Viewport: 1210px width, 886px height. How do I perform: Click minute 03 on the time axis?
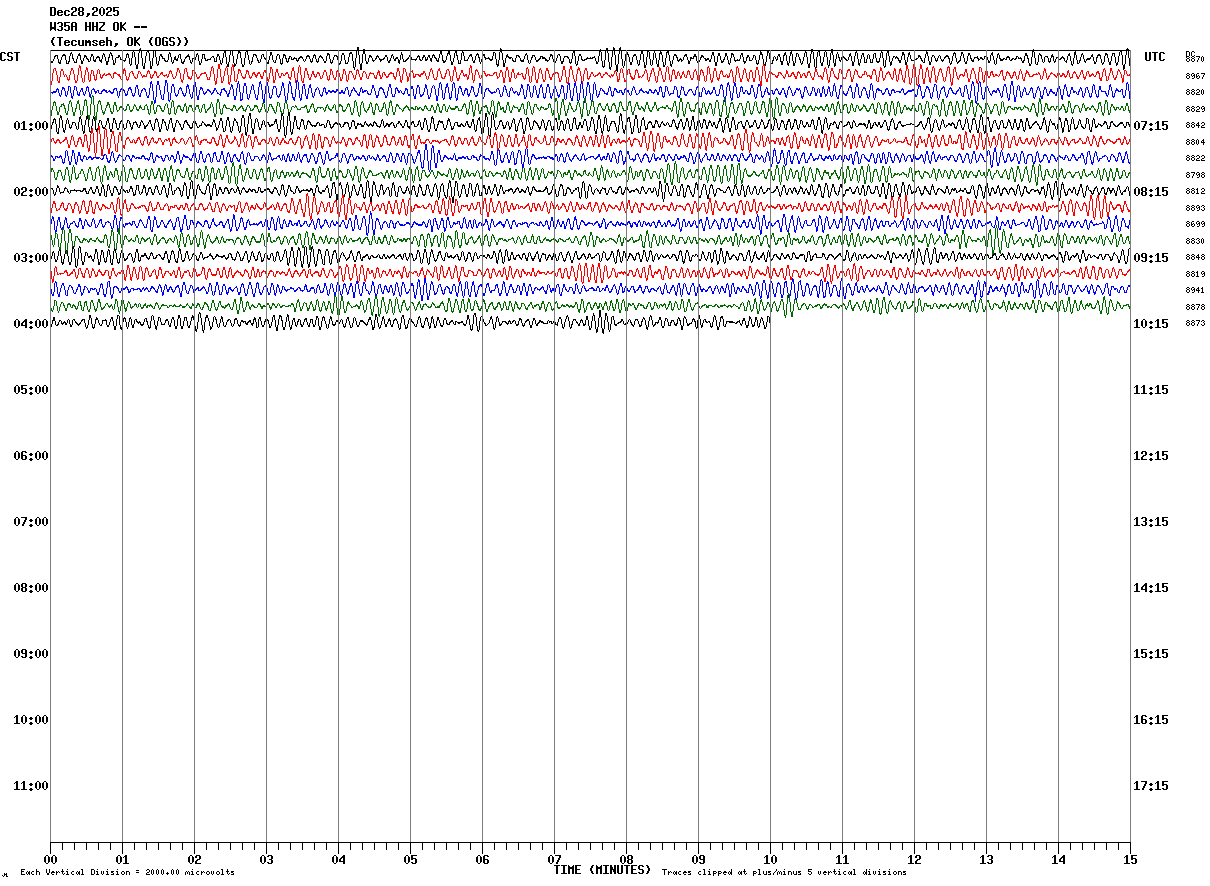click(x=266, y=859)
